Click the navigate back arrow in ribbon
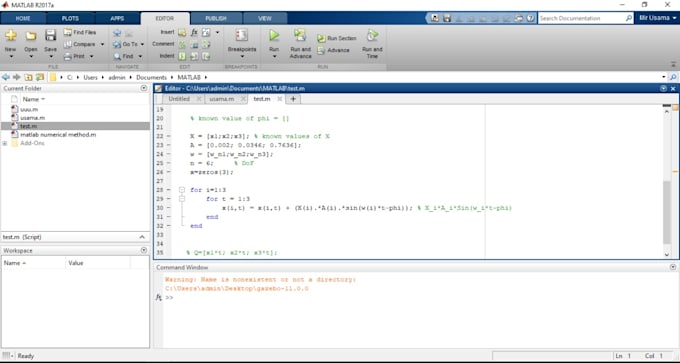 pos(117,33)
